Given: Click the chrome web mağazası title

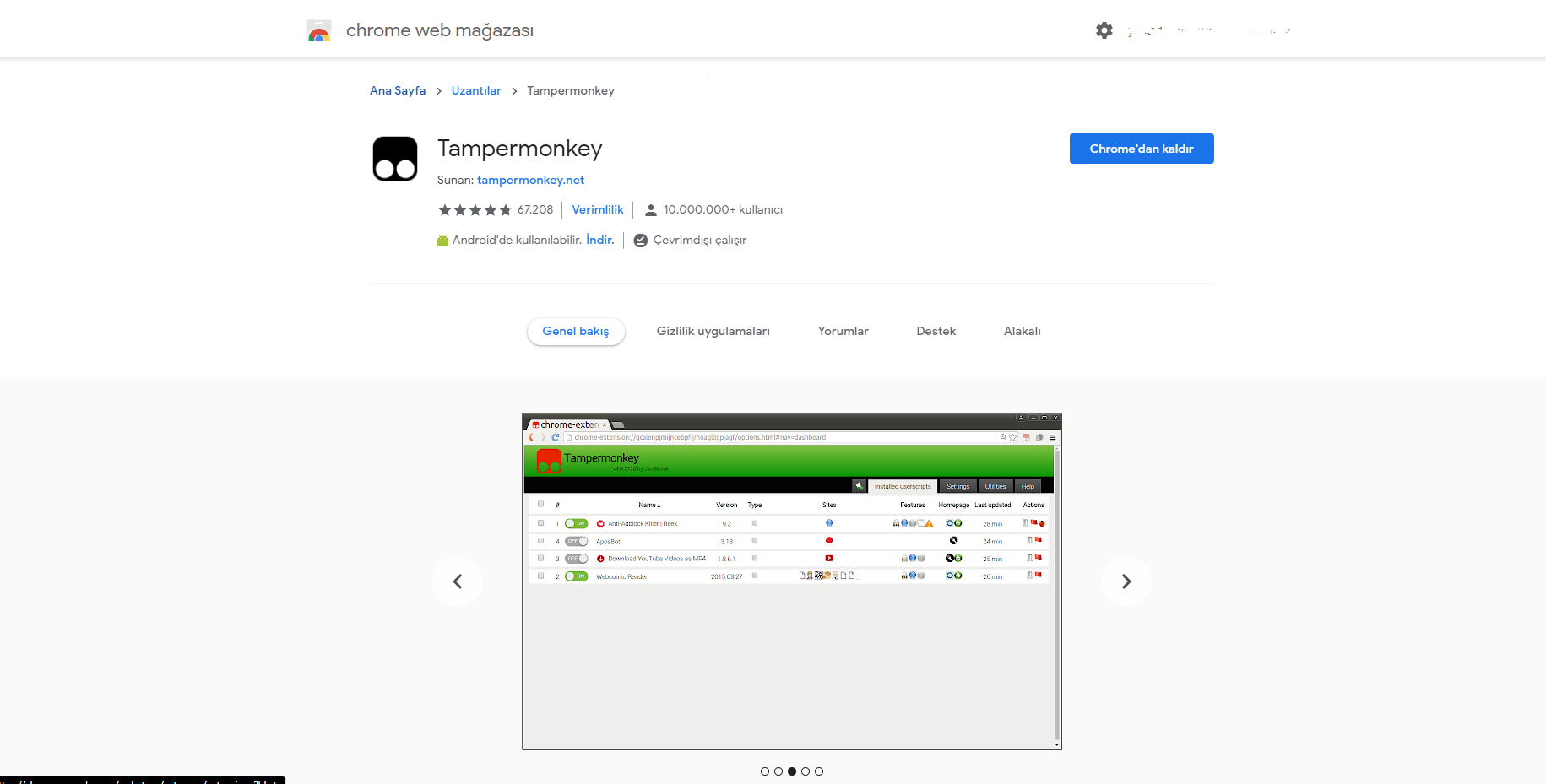Looking at the screenshot, I should pos(440,30).
